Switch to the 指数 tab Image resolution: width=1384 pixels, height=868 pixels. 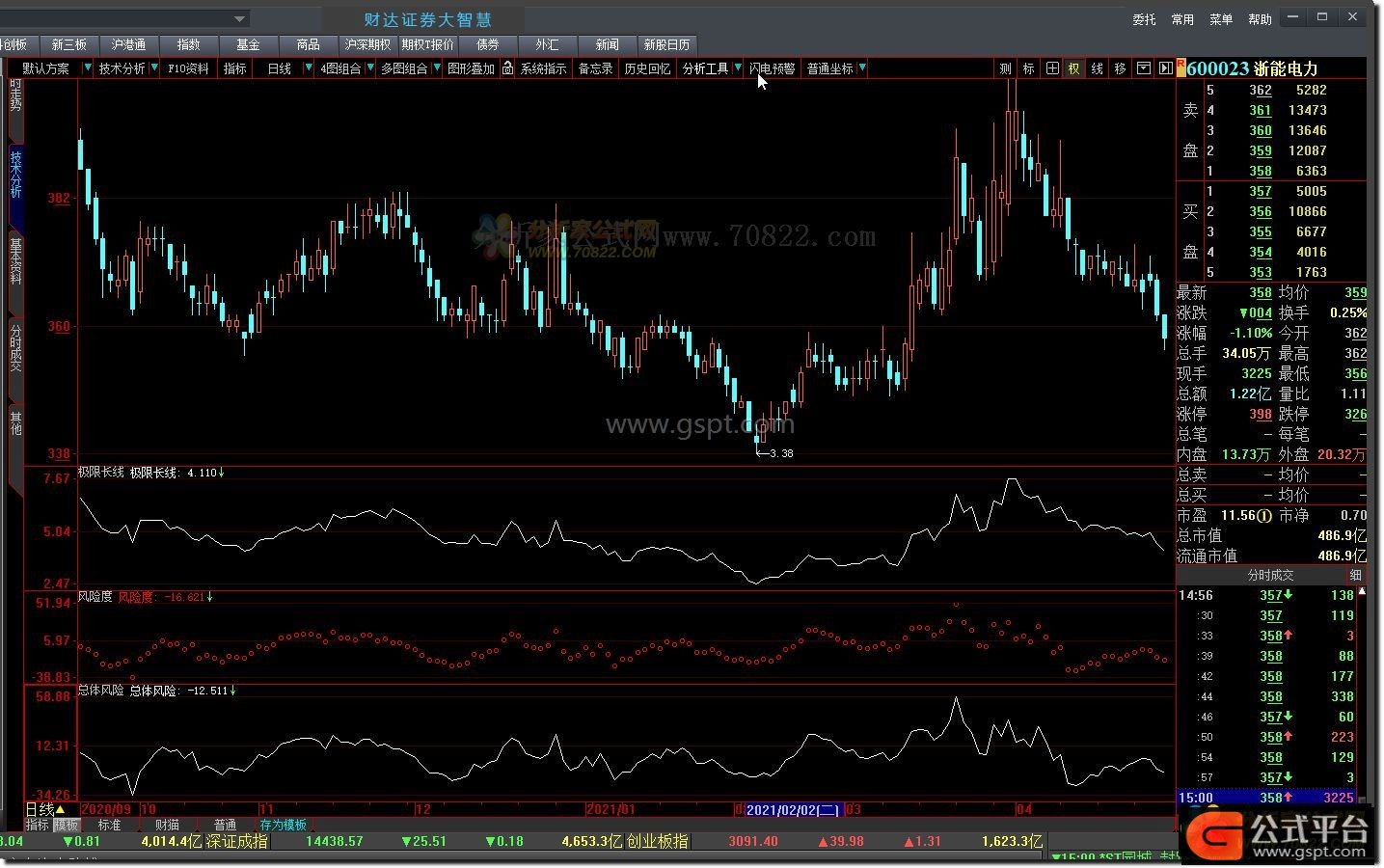(x=188, y=44)
